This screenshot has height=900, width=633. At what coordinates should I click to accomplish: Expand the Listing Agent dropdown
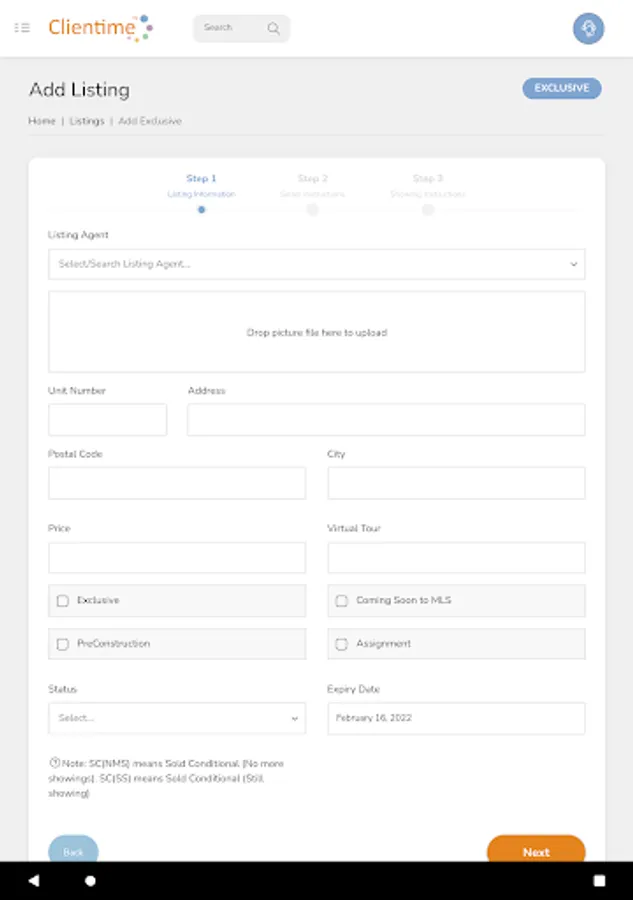316,264
